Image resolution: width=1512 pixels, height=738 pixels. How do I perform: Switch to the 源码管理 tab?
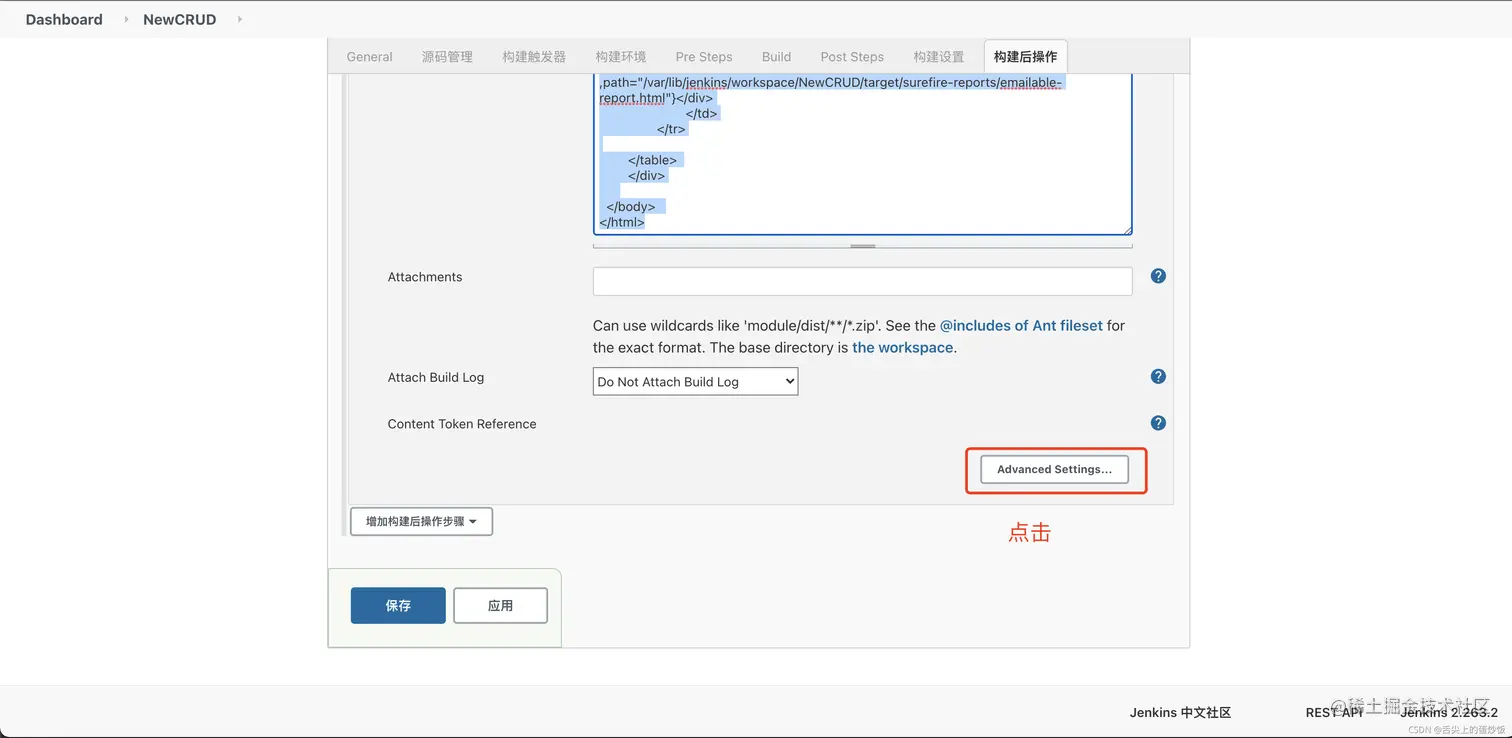pyautogui.click(x=447, y=57)
